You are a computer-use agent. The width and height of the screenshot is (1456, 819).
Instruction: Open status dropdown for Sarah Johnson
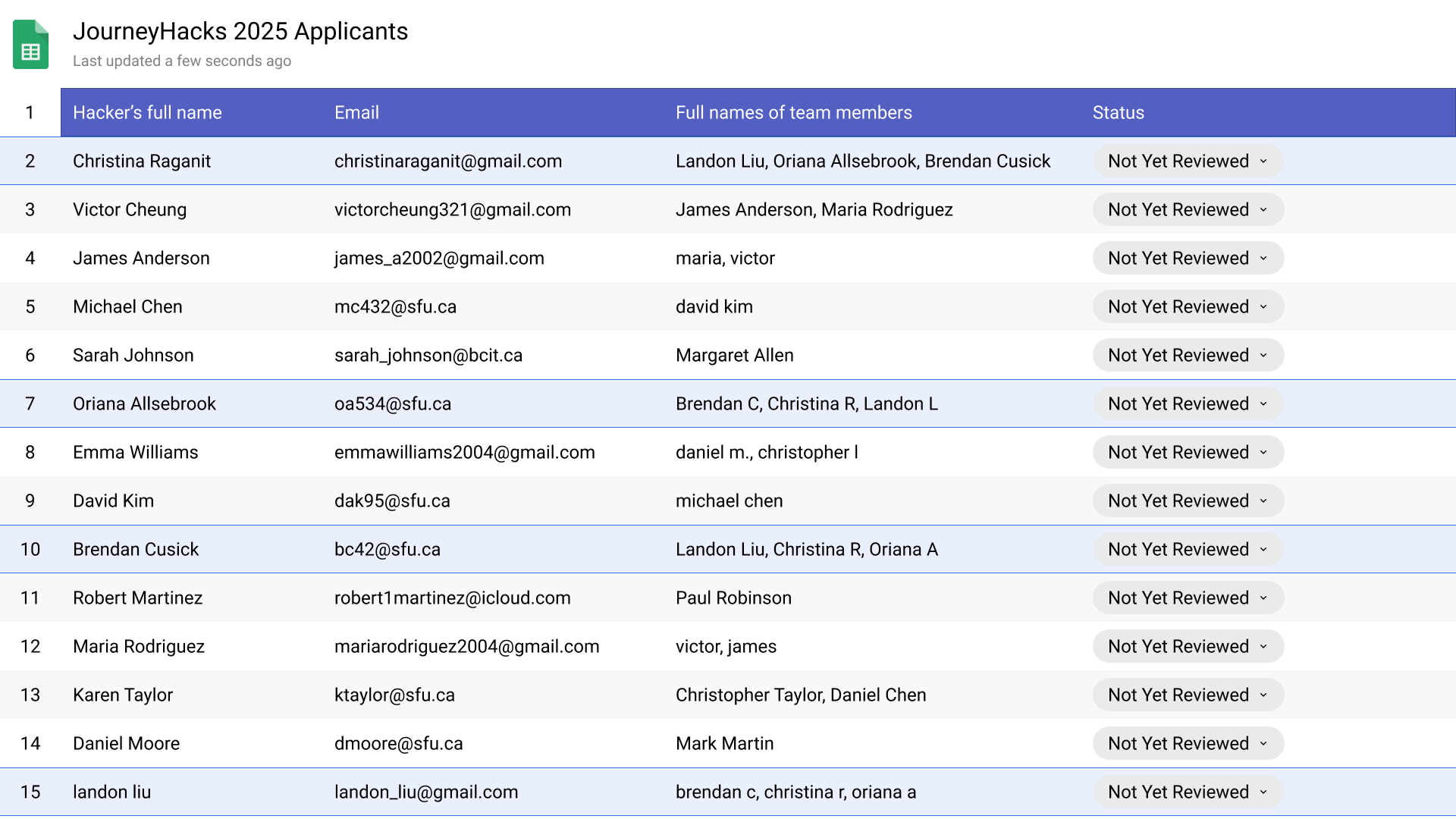(1188, 355)
